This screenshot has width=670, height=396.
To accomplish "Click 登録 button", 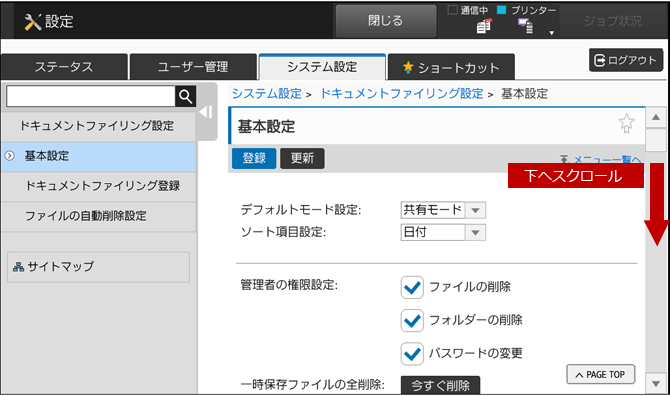I will (x=254, y=158).
